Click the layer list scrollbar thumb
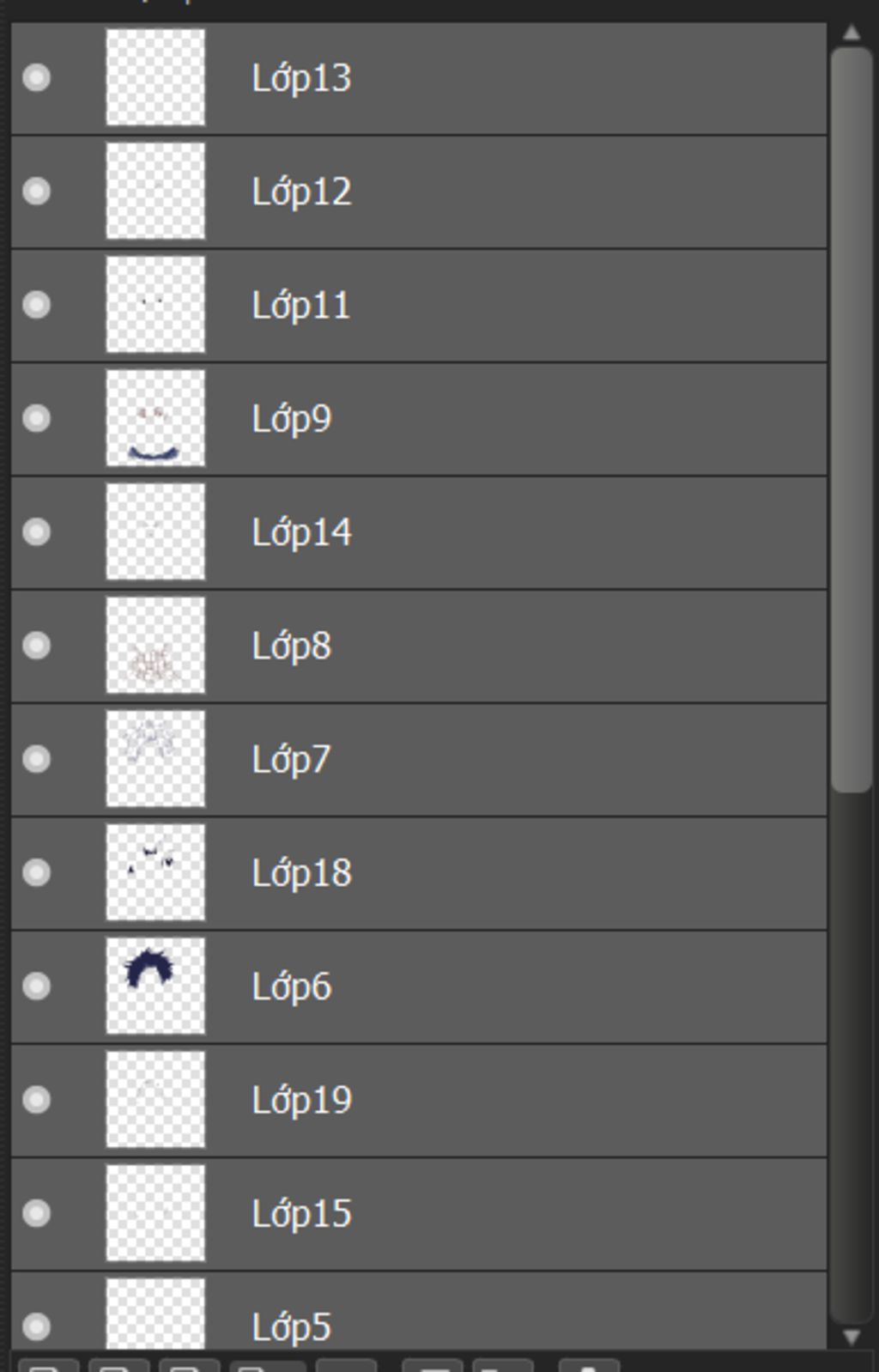The width and height of the screenshot is (879, 1372). [852, 420]
